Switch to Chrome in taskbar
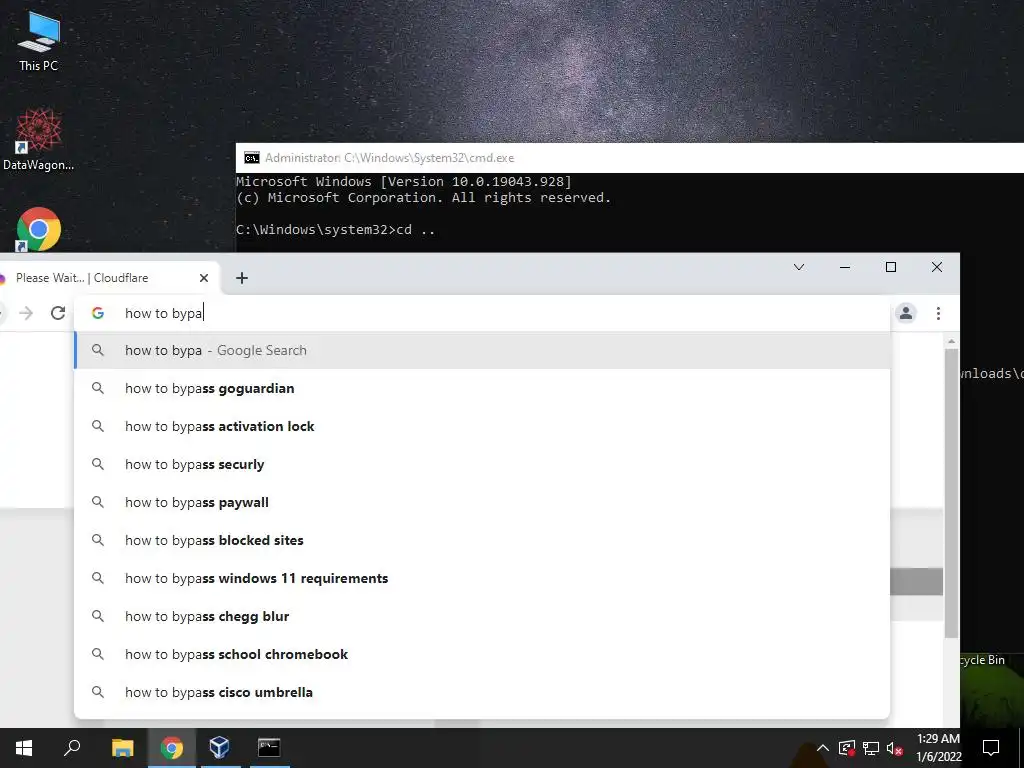Image resolution: width=1024 pixels, height=768 pixels. (x=171, y=748)
